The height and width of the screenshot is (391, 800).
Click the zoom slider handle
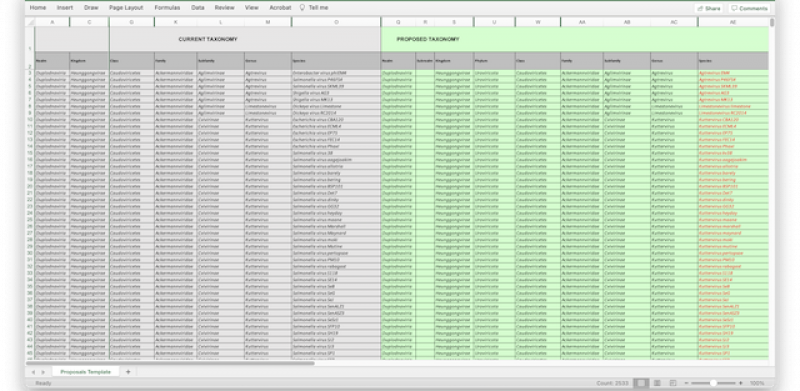click(x=713, y=383)
